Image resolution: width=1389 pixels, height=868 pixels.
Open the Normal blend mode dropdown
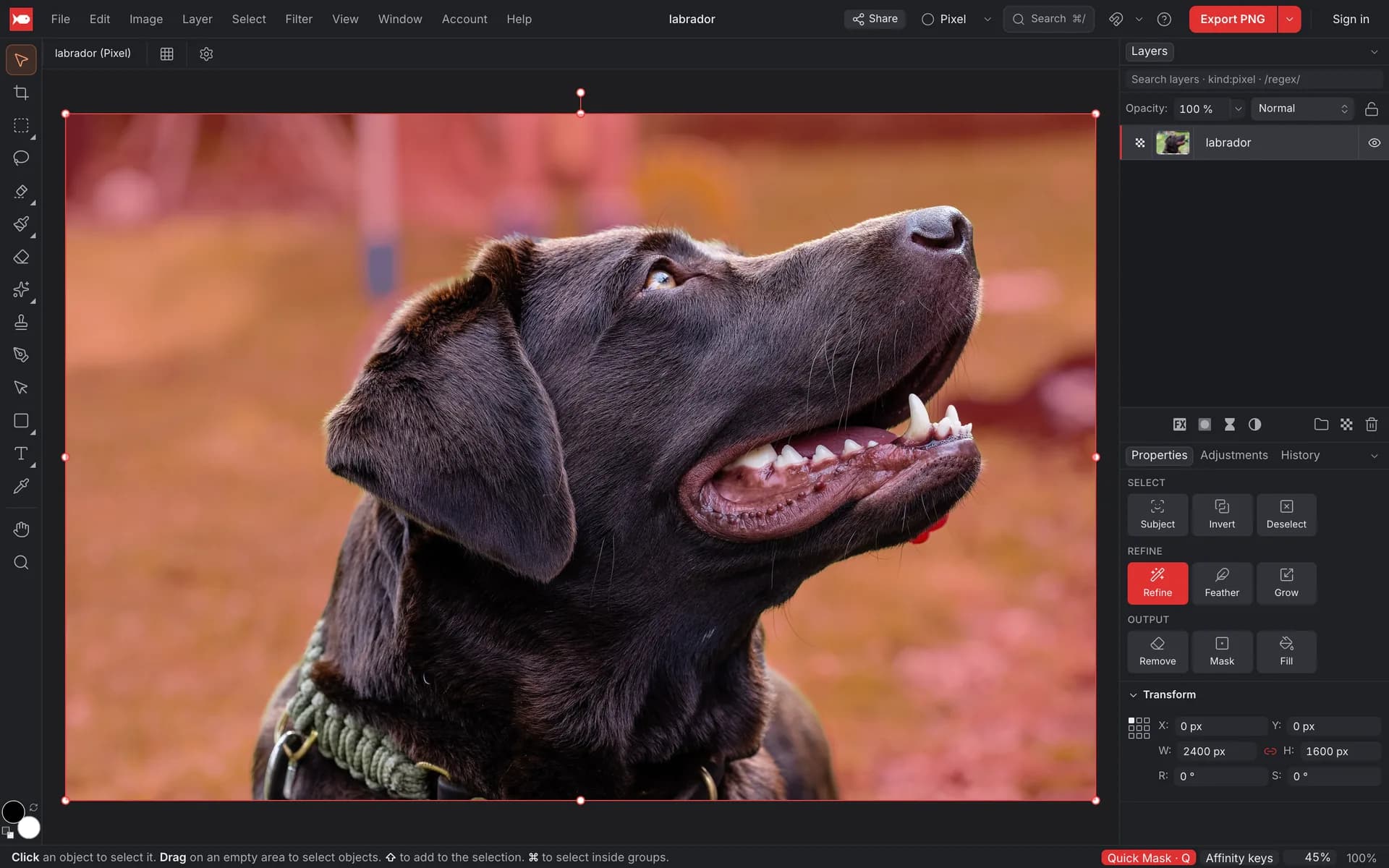point(1302,109)
